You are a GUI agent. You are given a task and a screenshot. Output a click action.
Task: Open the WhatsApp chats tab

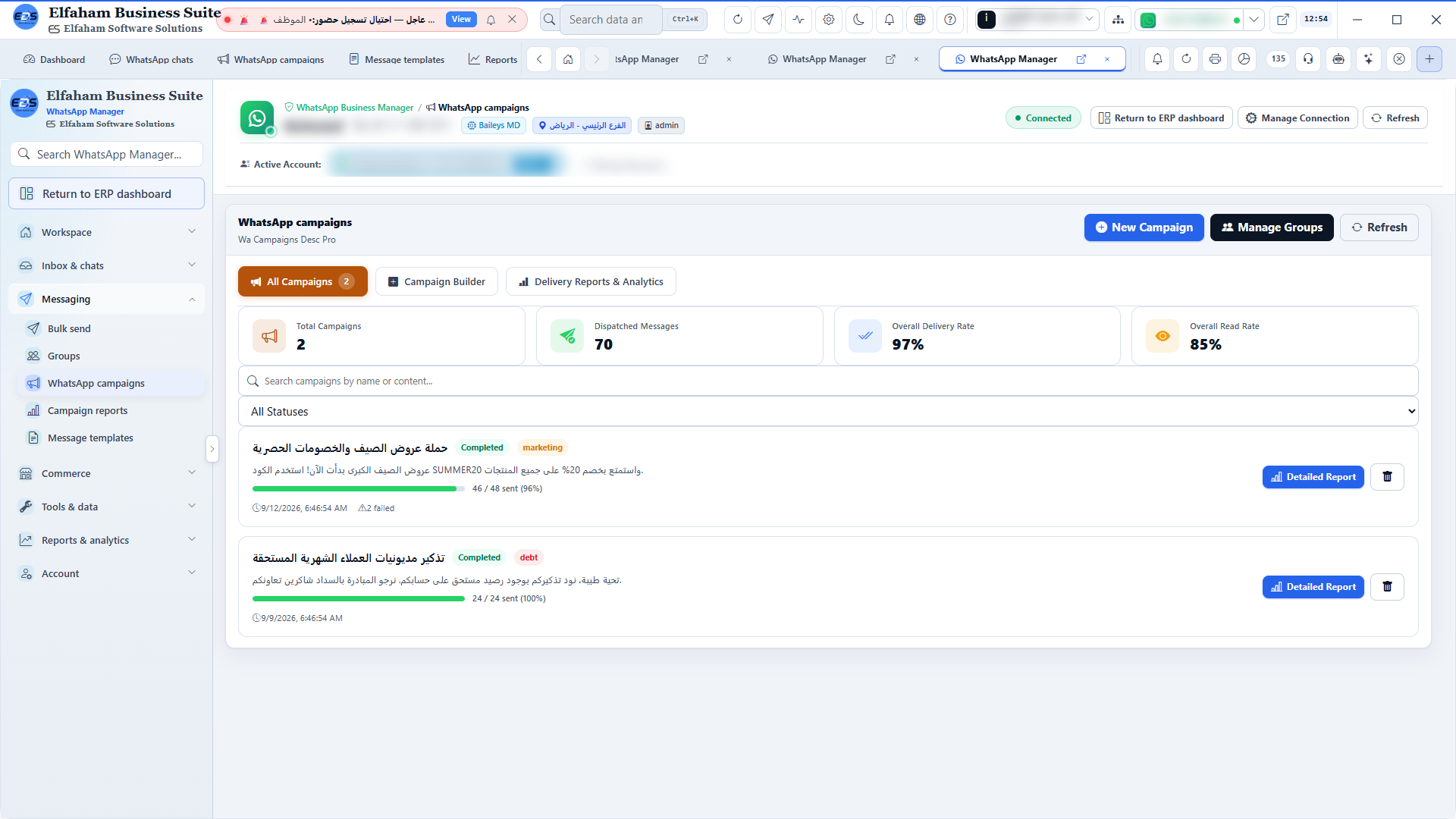[x=151, y=59]
